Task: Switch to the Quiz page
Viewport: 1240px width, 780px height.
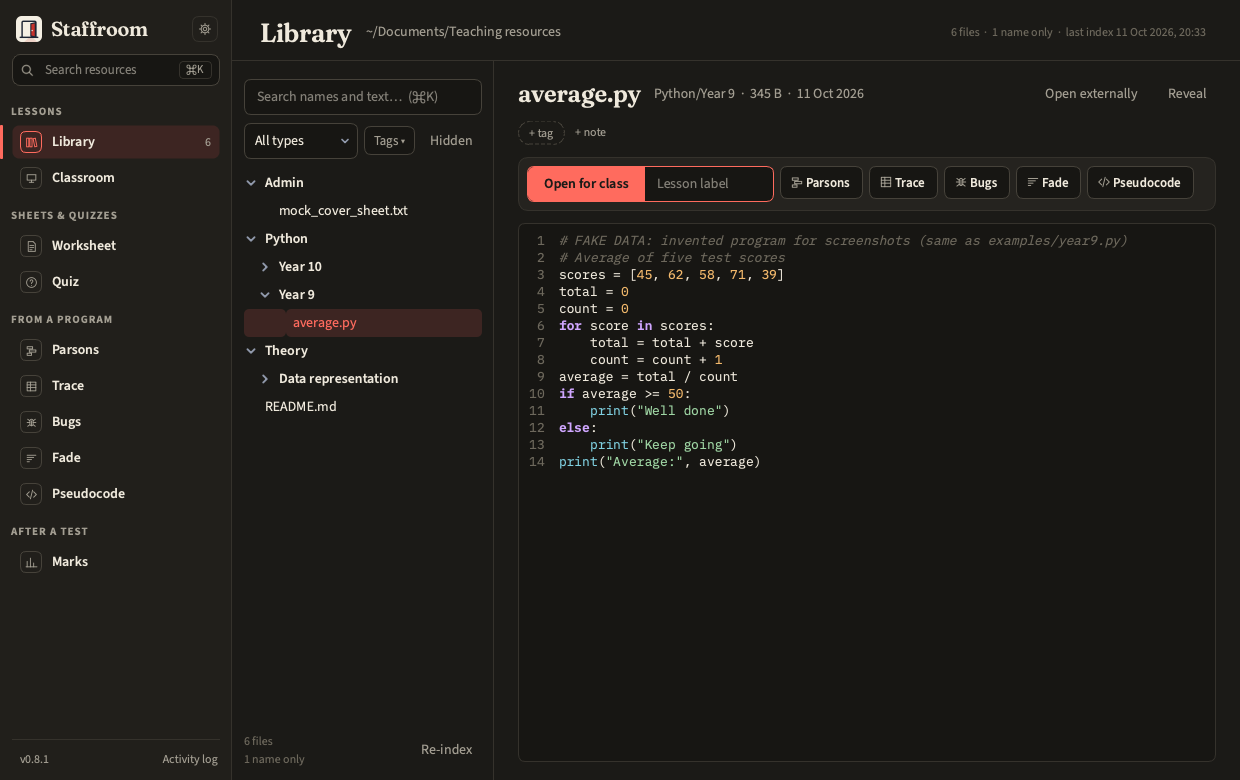Action: (x=116, y=282)
